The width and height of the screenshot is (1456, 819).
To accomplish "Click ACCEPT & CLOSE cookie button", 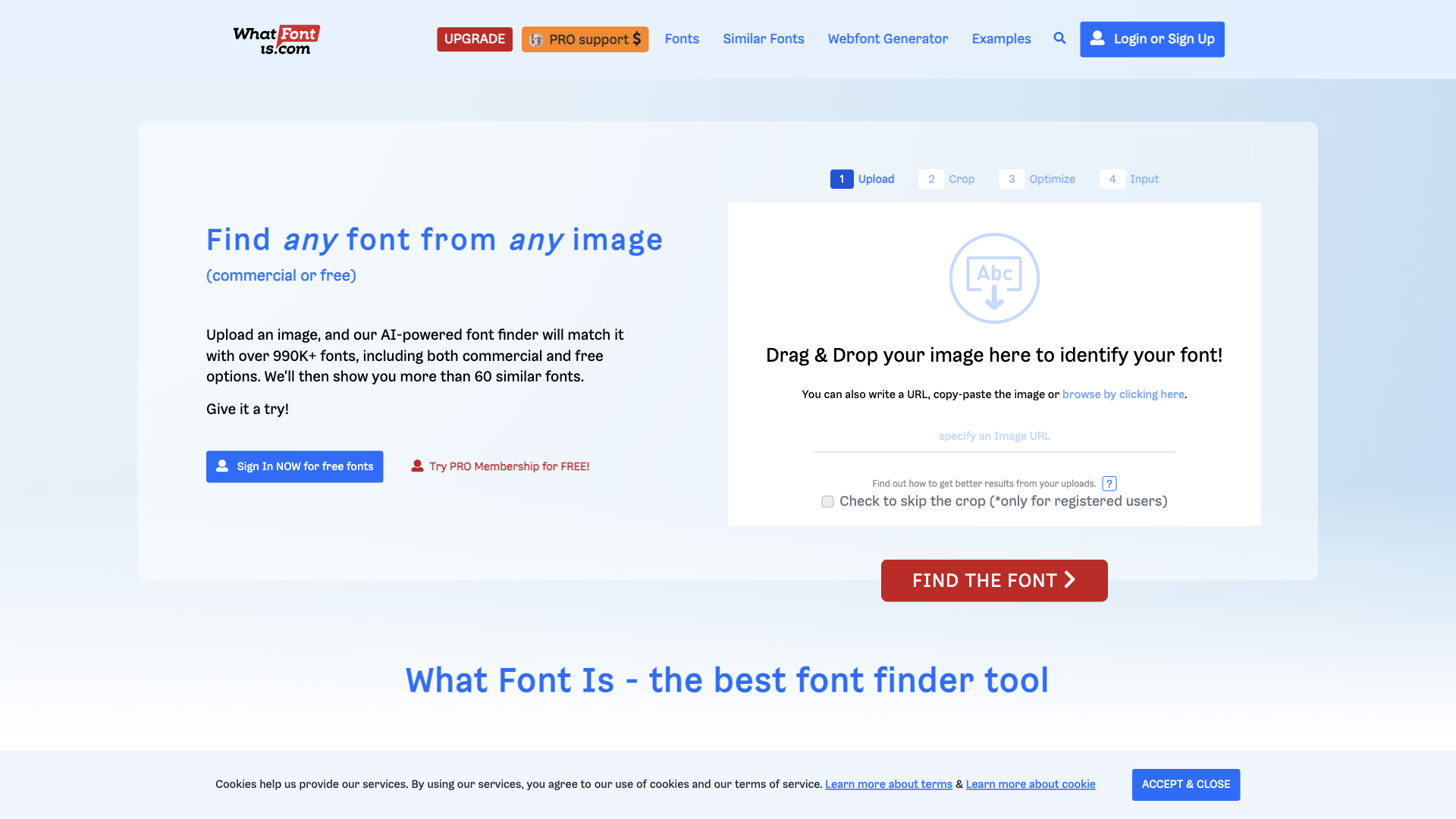I will 1186,784.
